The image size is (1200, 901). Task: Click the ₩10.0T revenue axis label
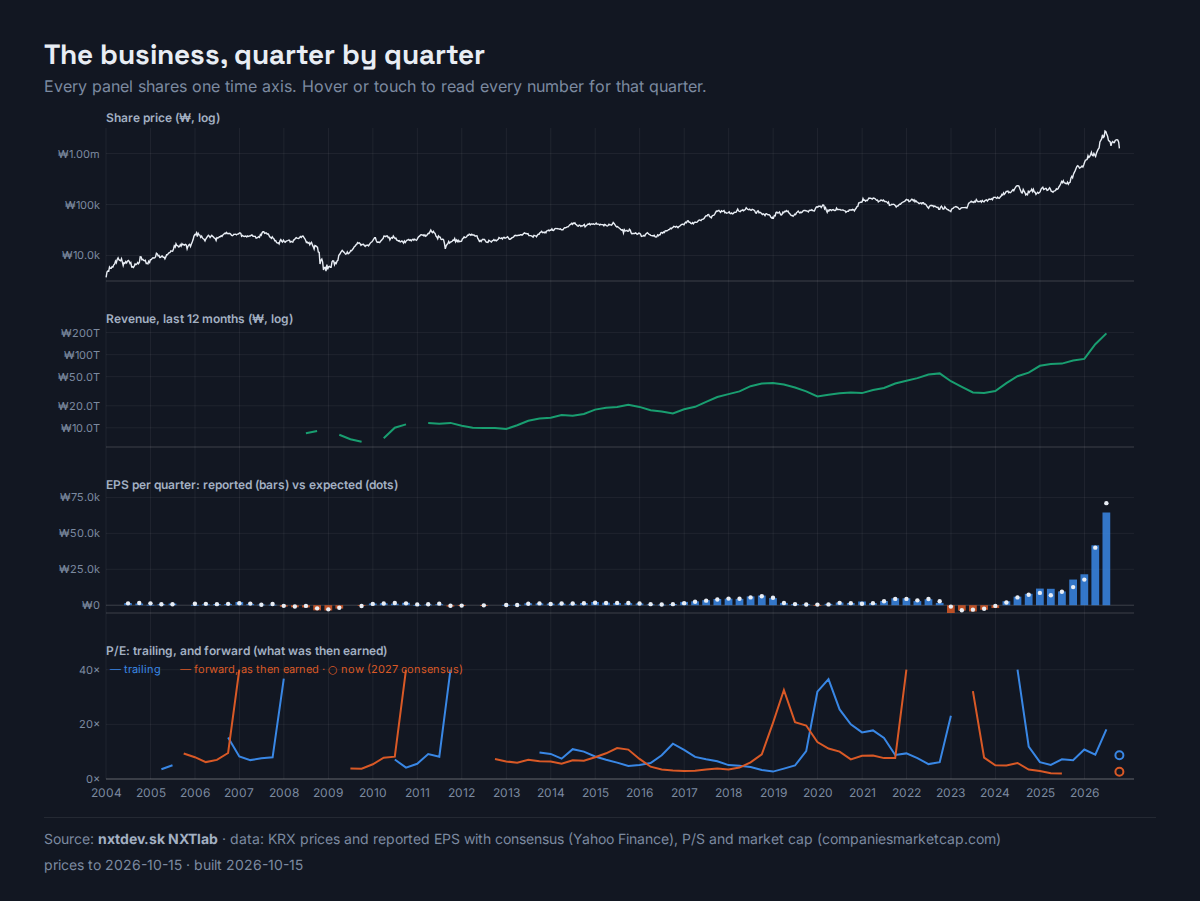coord(80,428)
